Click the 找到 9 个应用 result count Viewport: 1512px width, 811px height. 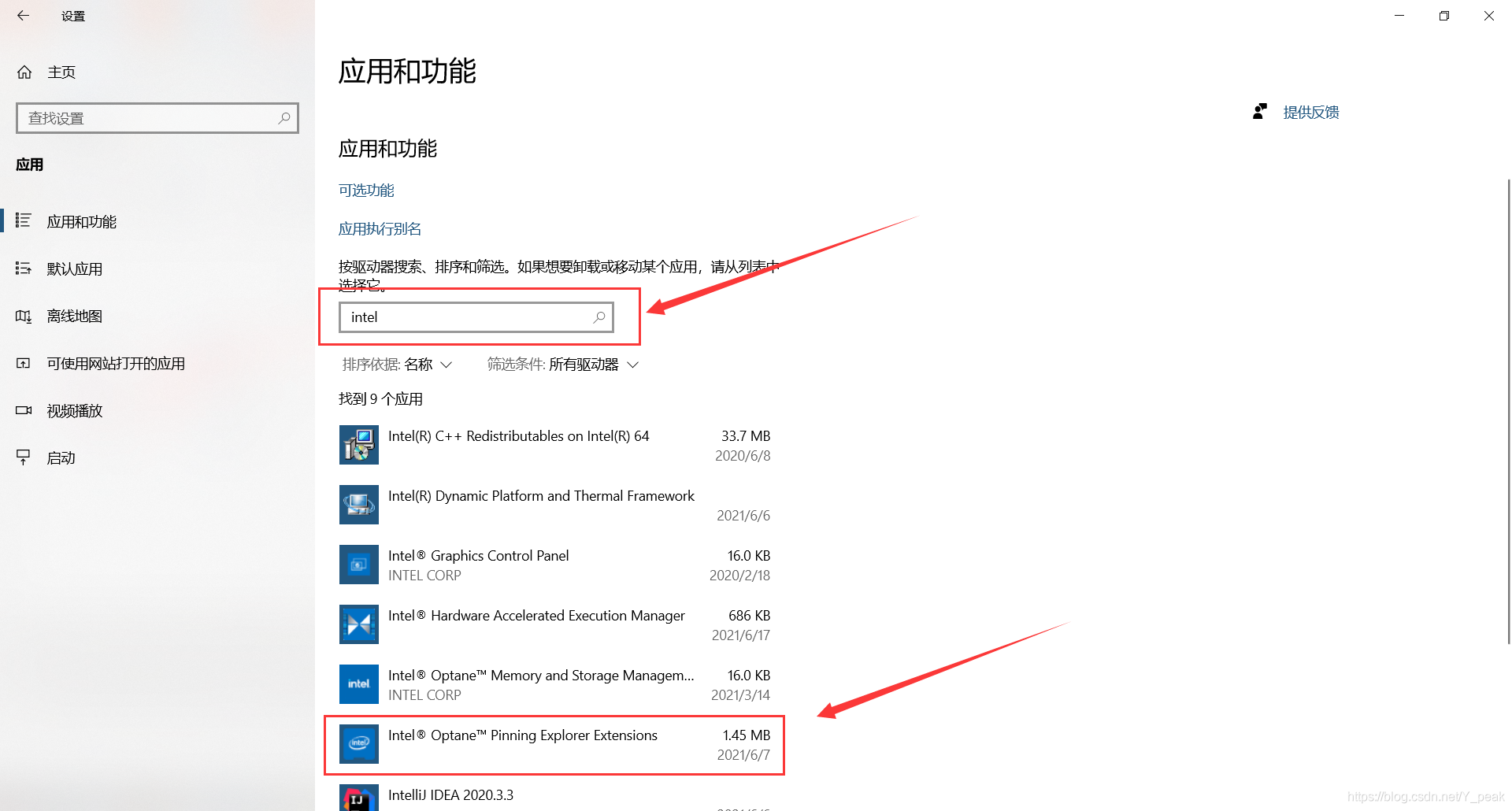point(380,399)
